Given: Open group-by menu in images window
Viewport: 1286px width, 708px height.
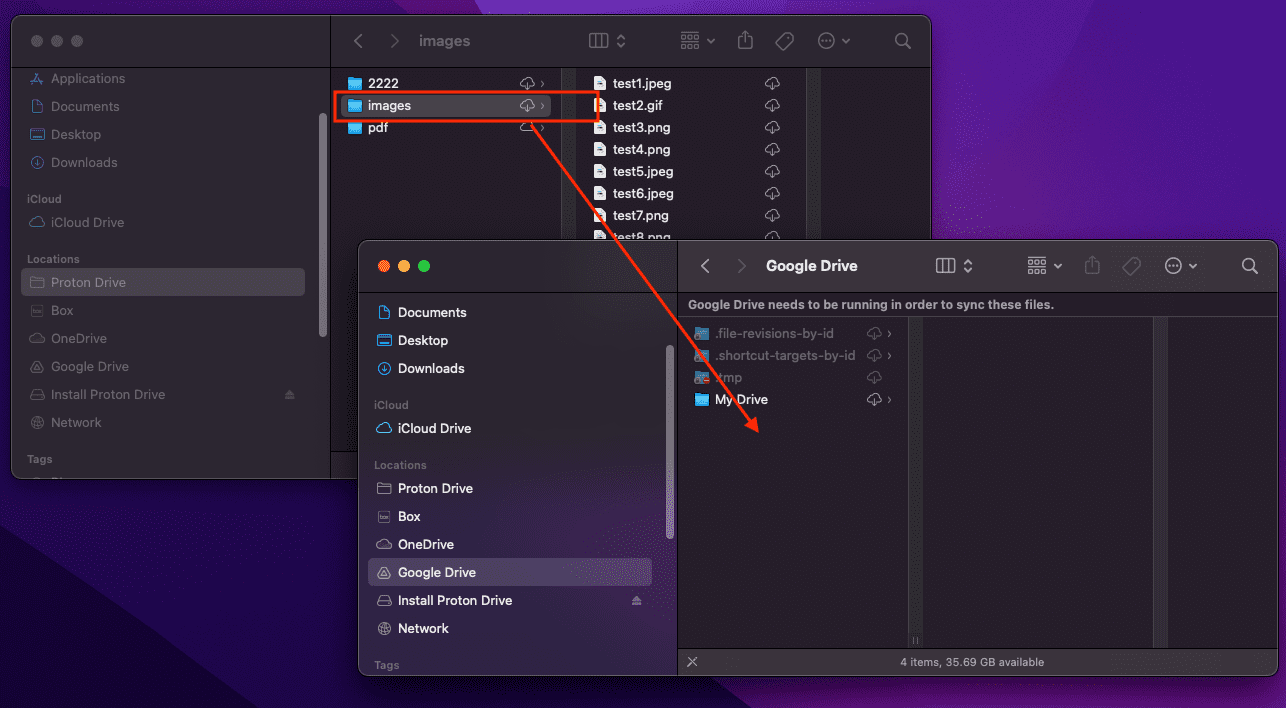Looking at the screenshot, I should tap(697, 41).
